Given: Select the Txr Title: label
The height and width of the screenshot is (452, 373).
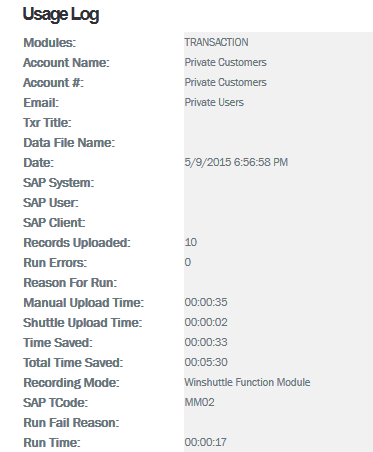Looking at the screenshot, I should click(47, 123).
